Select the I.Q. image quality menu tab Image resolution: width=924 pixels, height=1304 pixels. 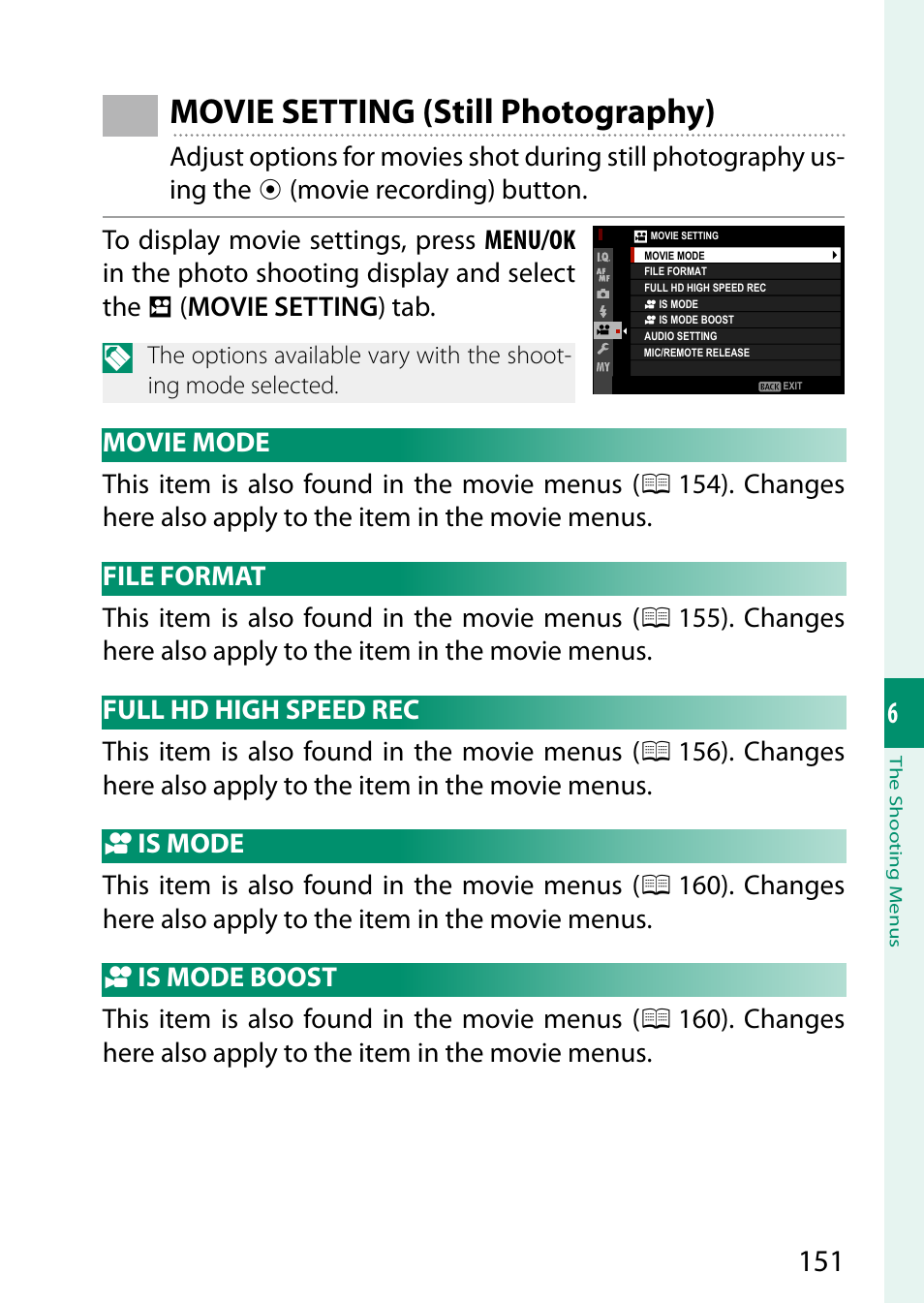coord(602,257)
